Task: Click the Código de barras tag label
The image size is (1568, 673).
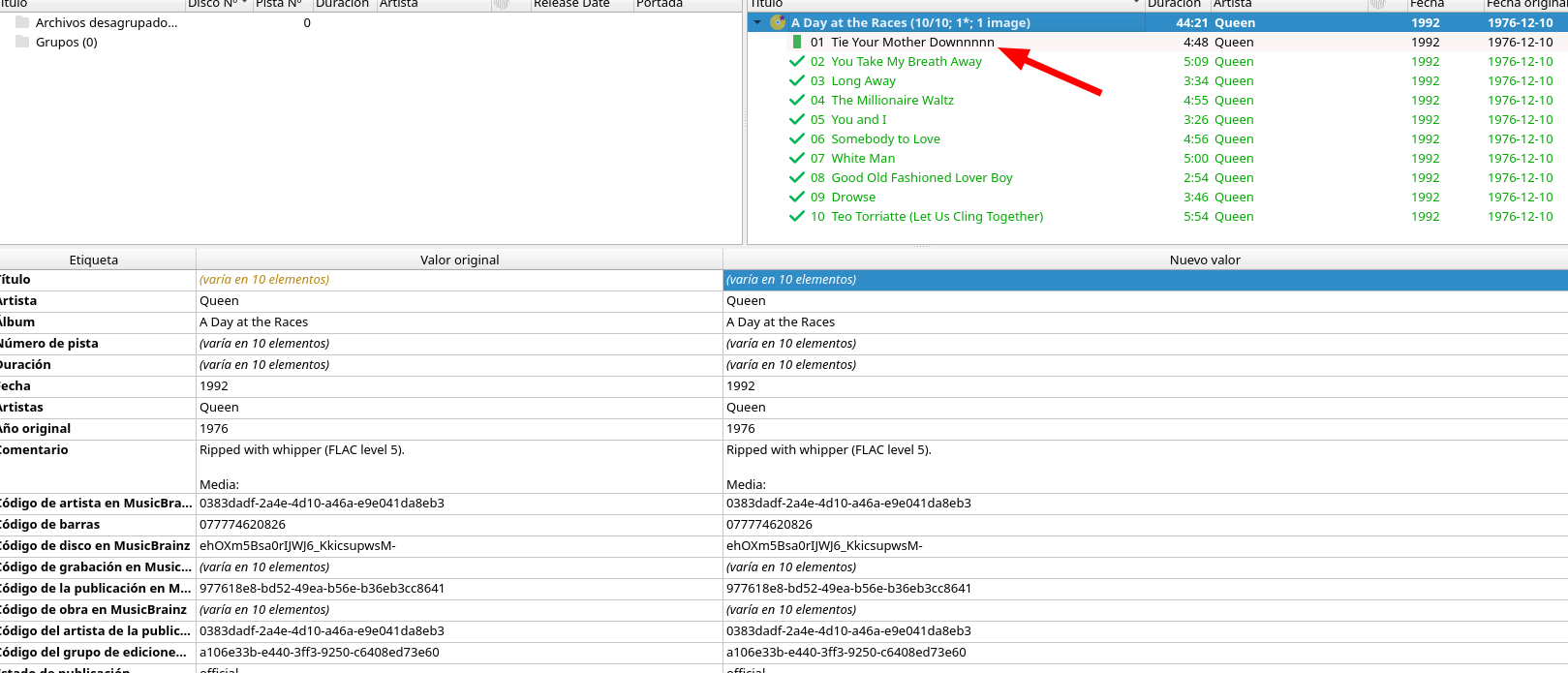Action: pos(49,525)
